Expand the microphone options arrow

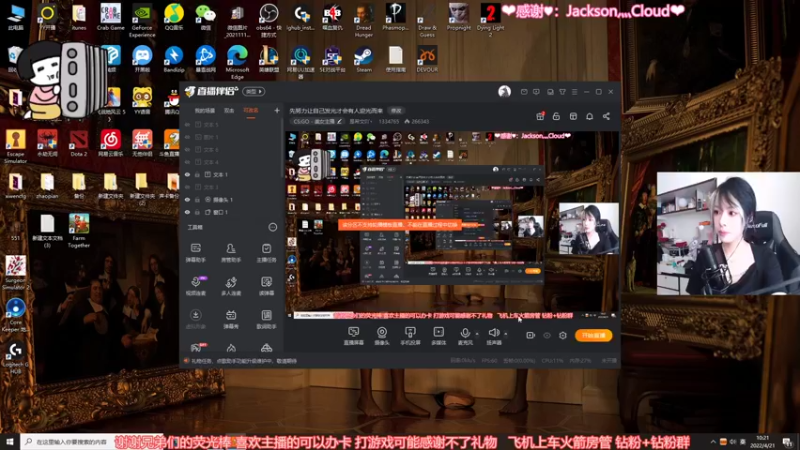point(477,334)
